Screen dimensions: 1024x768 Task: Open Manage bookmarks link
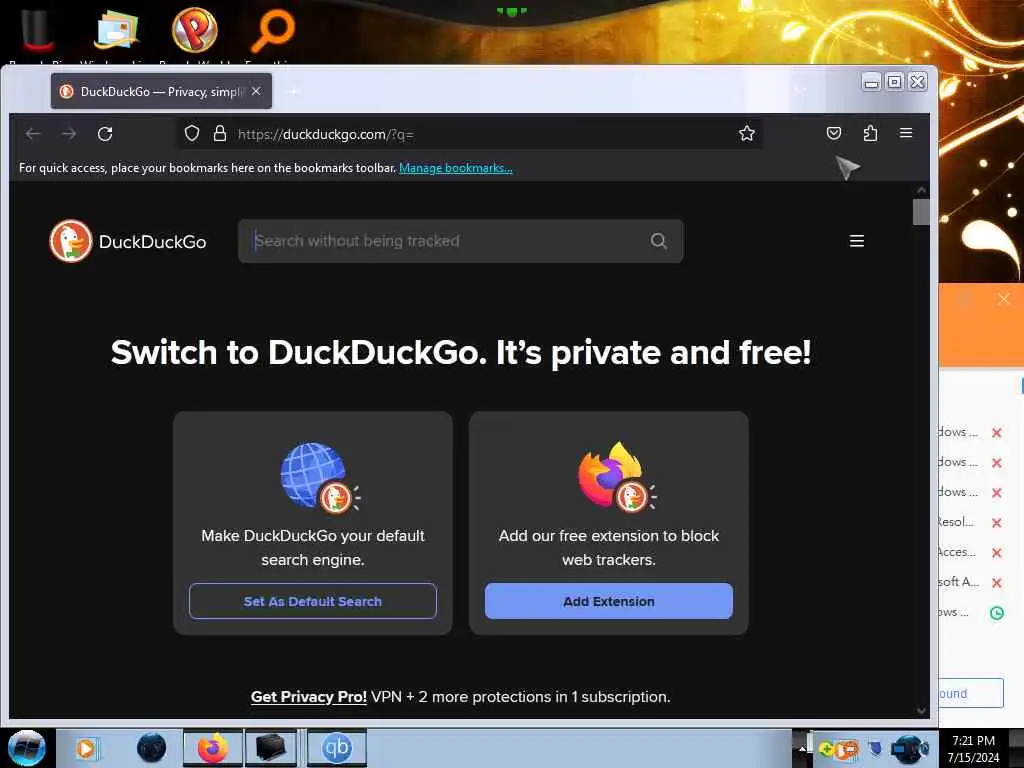pos(456,168)
